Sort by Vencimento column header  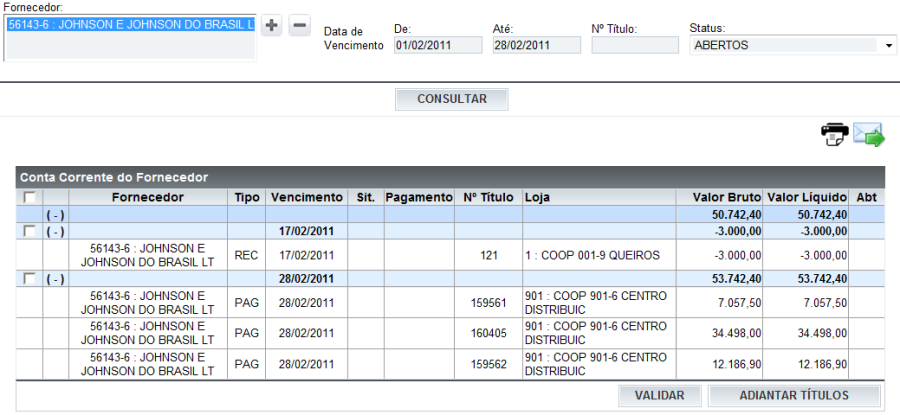pyautogui.click(x=307, y=197)
